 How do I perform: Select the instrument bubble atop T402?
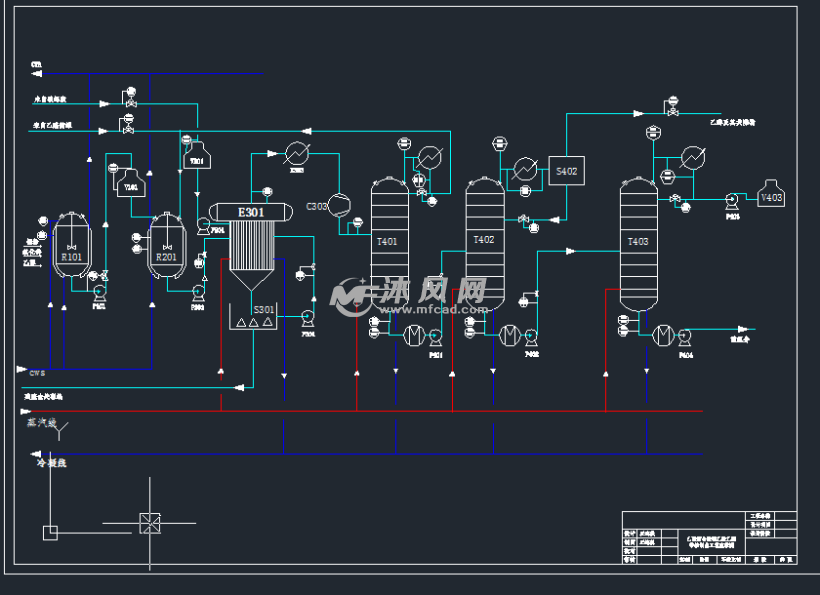coord(499,143)
